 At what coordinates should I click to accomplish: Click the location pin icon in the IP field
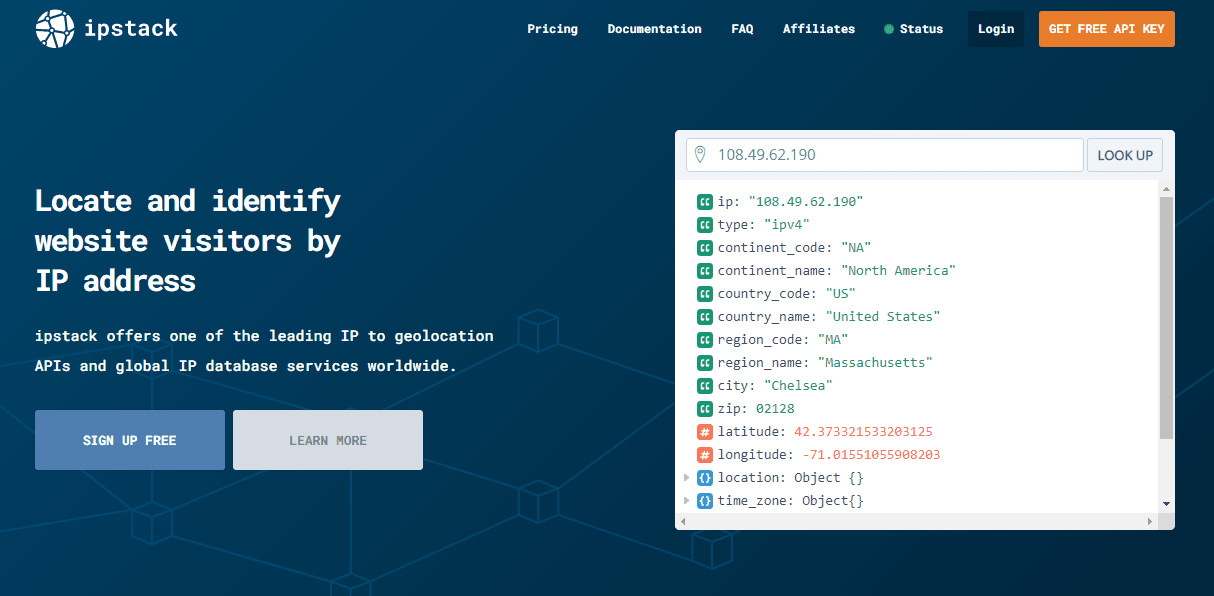point(700,155)
